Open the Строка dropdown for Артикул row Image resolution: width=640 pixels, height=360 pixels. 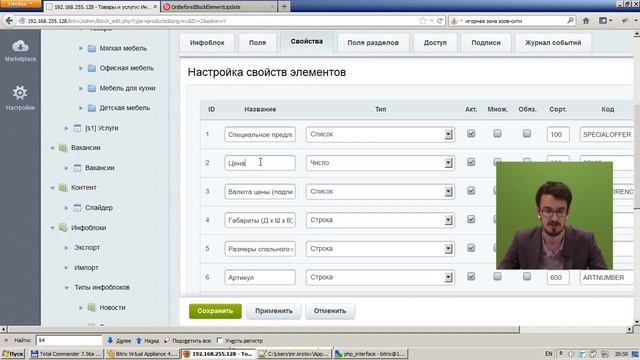pos(380,277)
